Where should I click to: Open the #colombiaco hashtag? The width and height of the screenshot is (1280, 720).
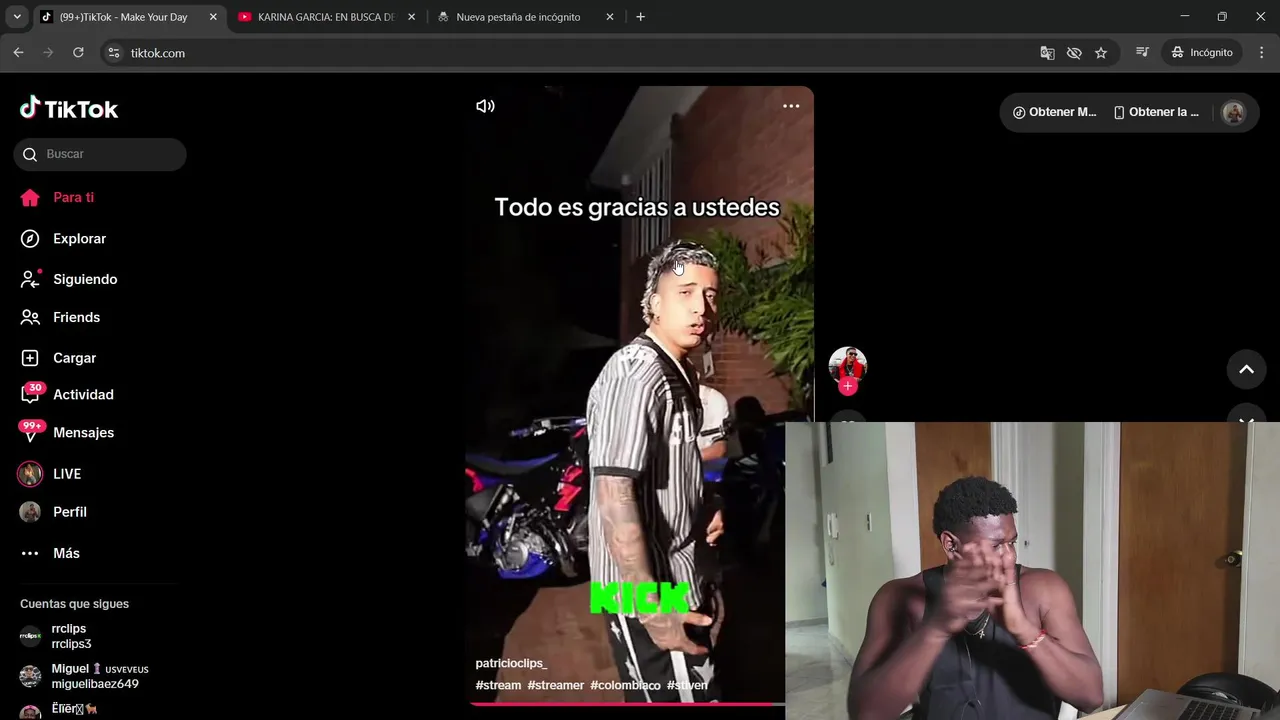pos(625,685)
